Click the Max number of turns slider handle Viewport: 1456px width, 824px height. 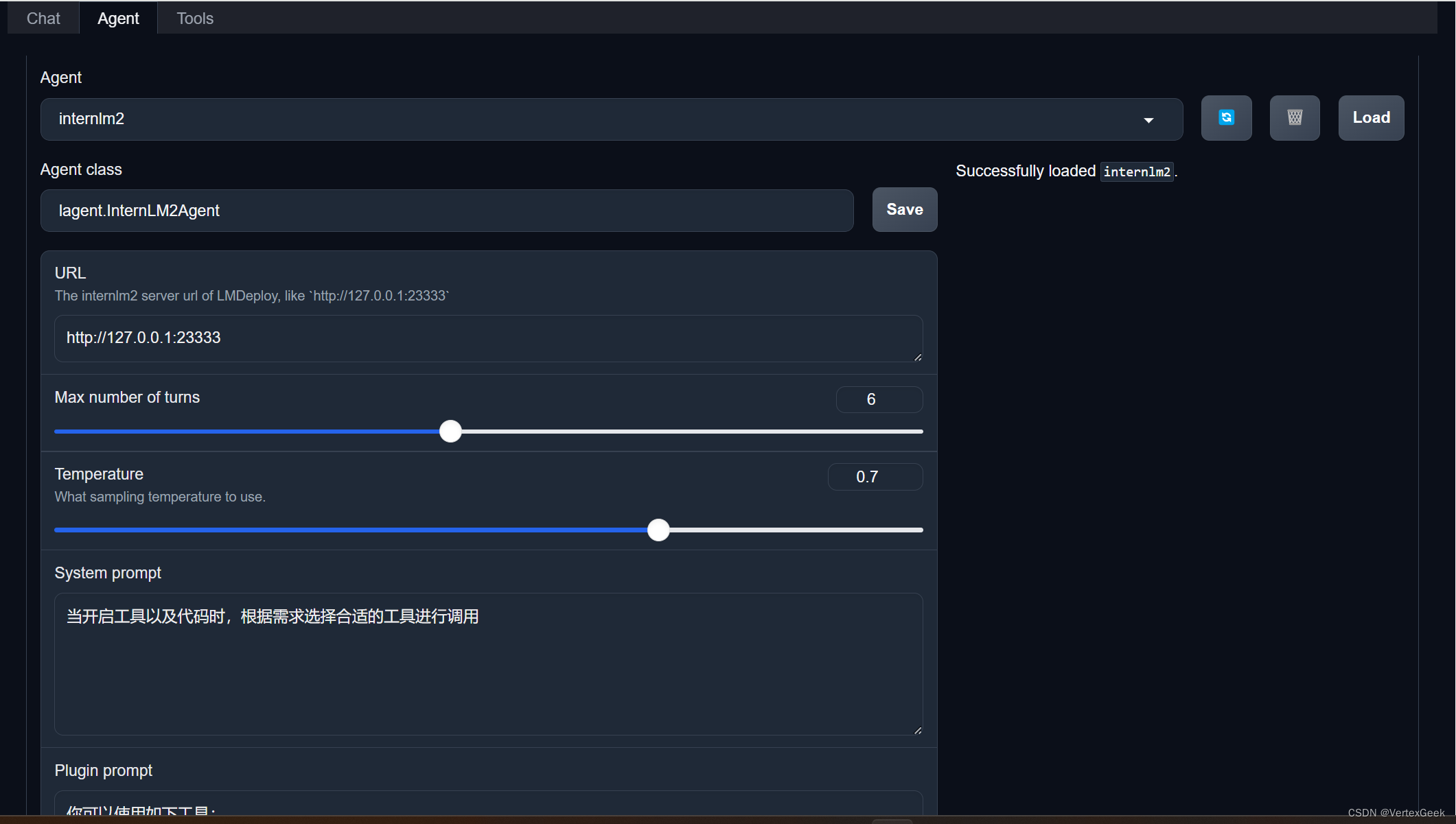pyautogui.click(x=450, y=432)
